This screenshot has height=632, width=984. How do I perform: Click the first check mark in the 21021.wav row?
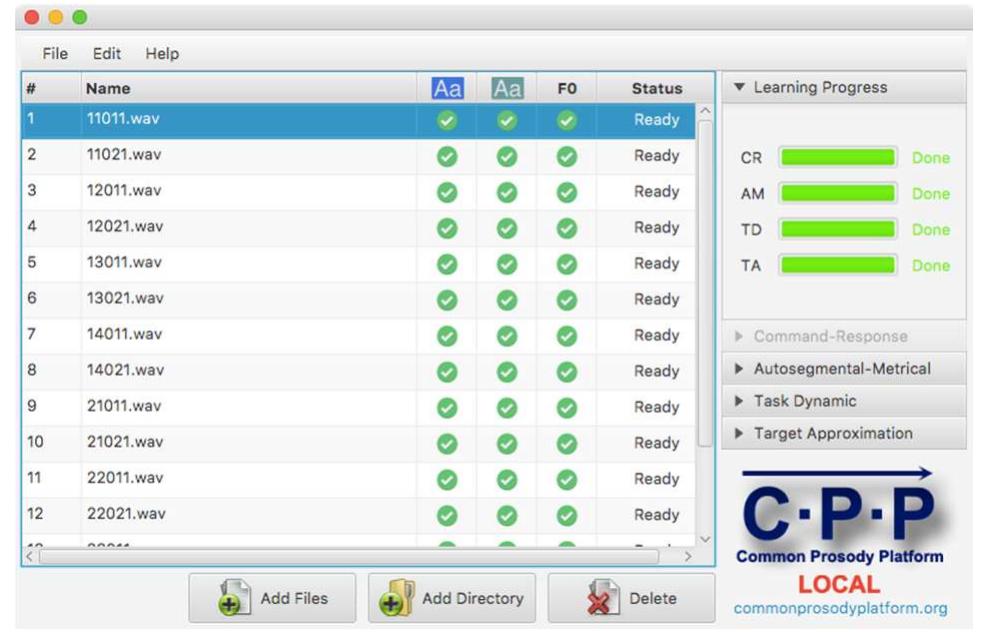[447, 444]
